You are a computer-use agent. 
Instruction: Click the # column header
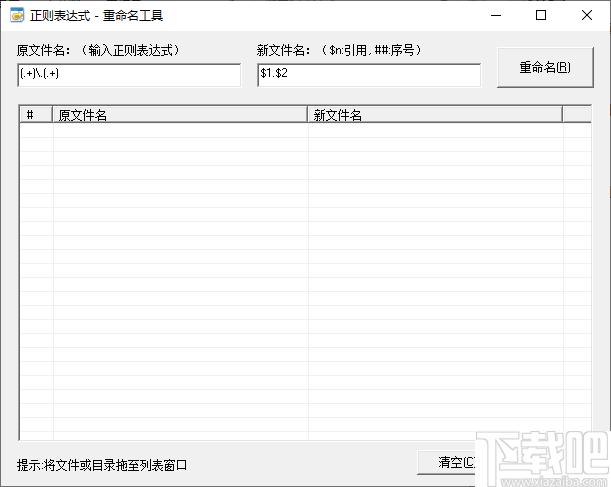point(36,115)
